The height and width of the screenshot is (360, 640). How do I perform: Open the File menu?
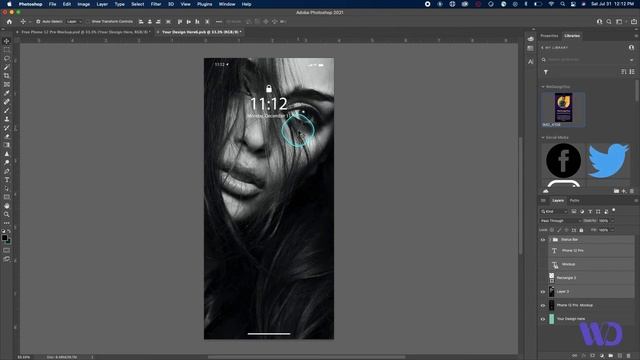53,4
